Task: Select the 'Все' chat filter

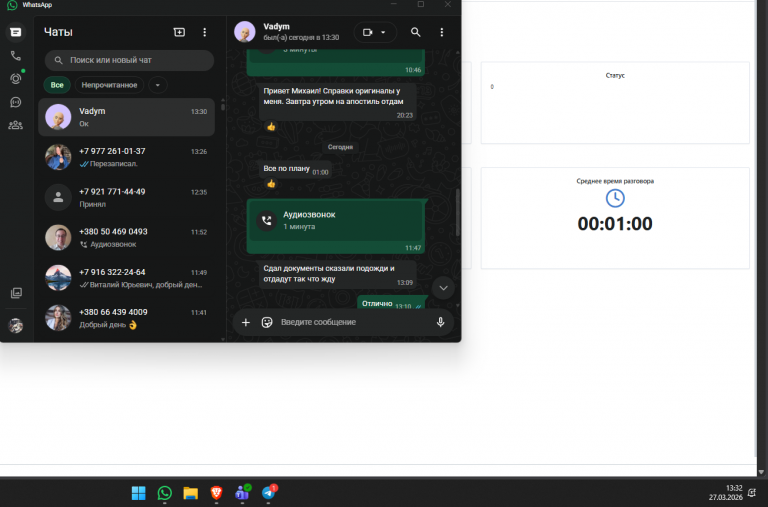Action: tap(57, 85)
